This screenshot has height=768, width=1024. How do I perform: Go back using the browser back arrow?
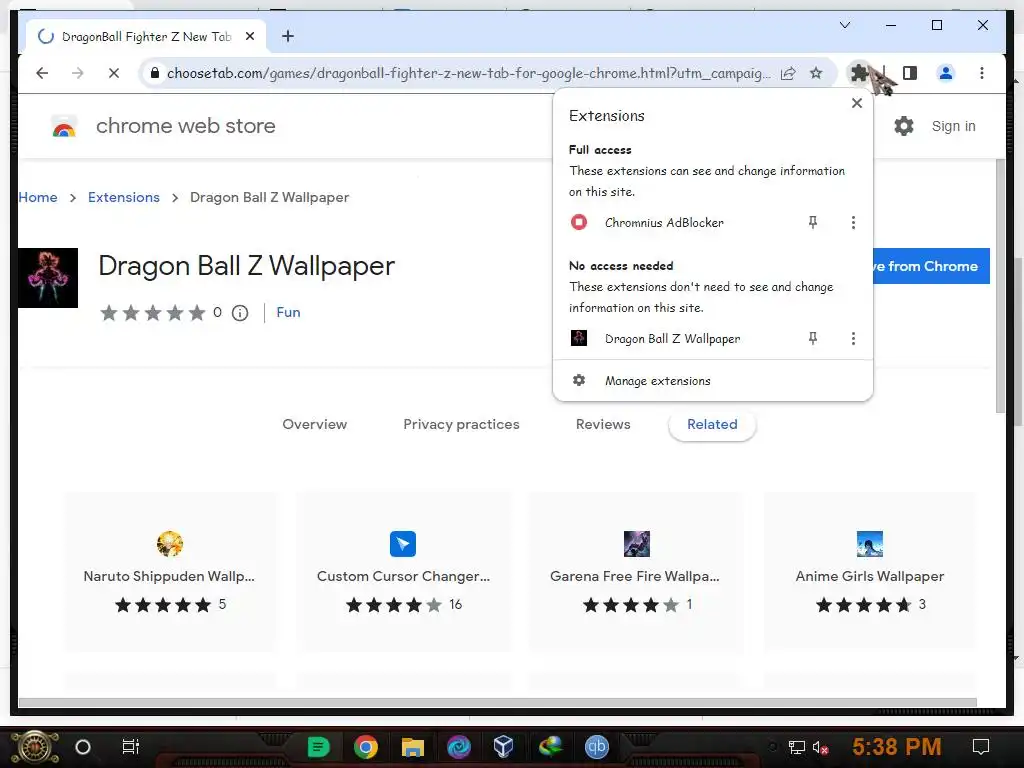(x=42, y=72)
